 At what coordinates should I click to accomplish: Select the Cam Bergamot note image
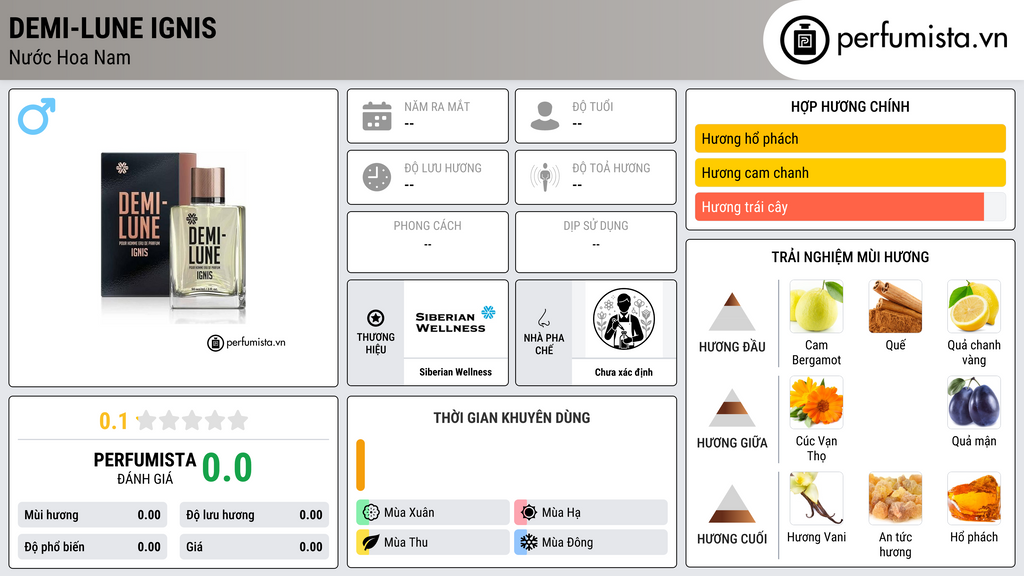pyautogui.click(x=816, y=306)
